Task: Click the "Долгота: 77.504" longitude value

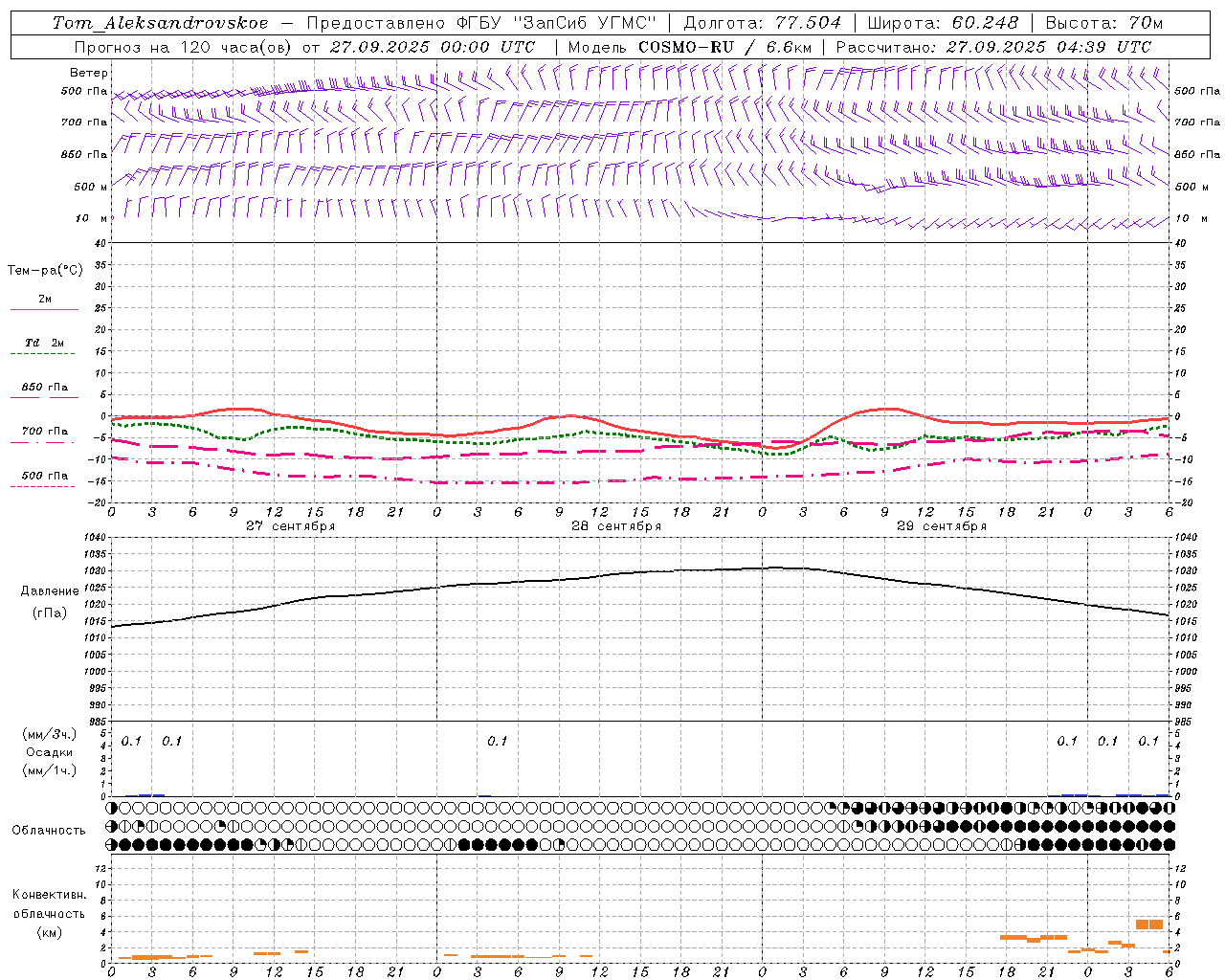Action: point(763,23)
